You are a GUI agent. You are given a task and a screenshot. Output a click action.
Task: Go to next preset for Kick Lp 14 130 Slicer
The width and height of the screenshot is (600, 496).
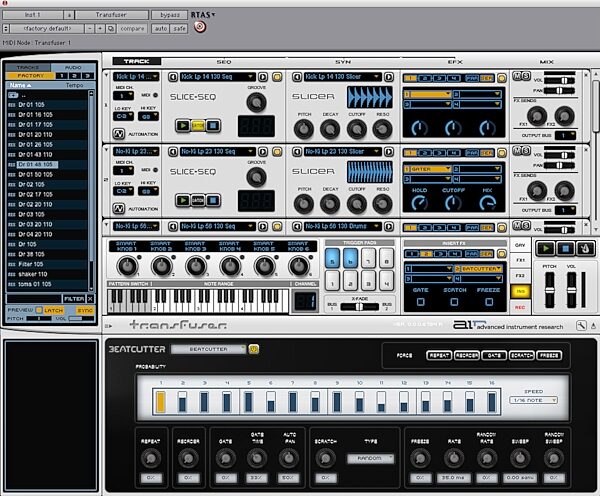click(389, 77)
